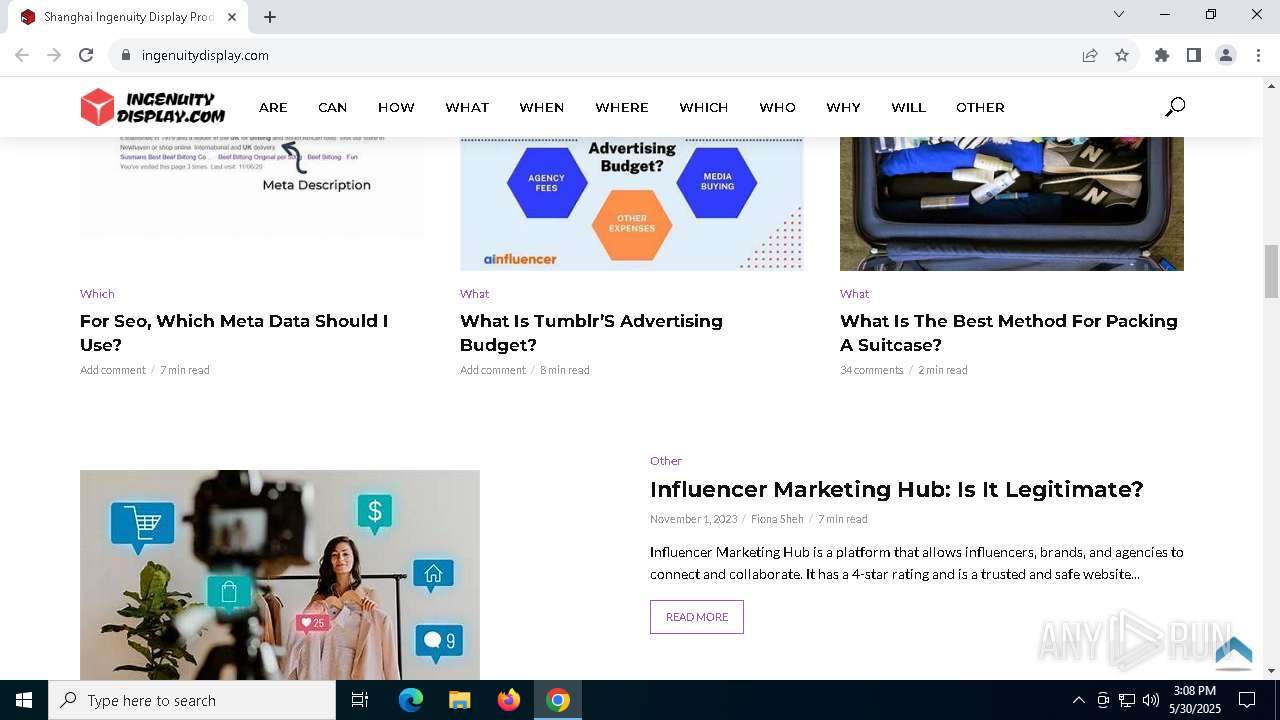The image size is (1280, 720).
Task: Click the scroll-to-top arrow button
Action: (1234, 652)
